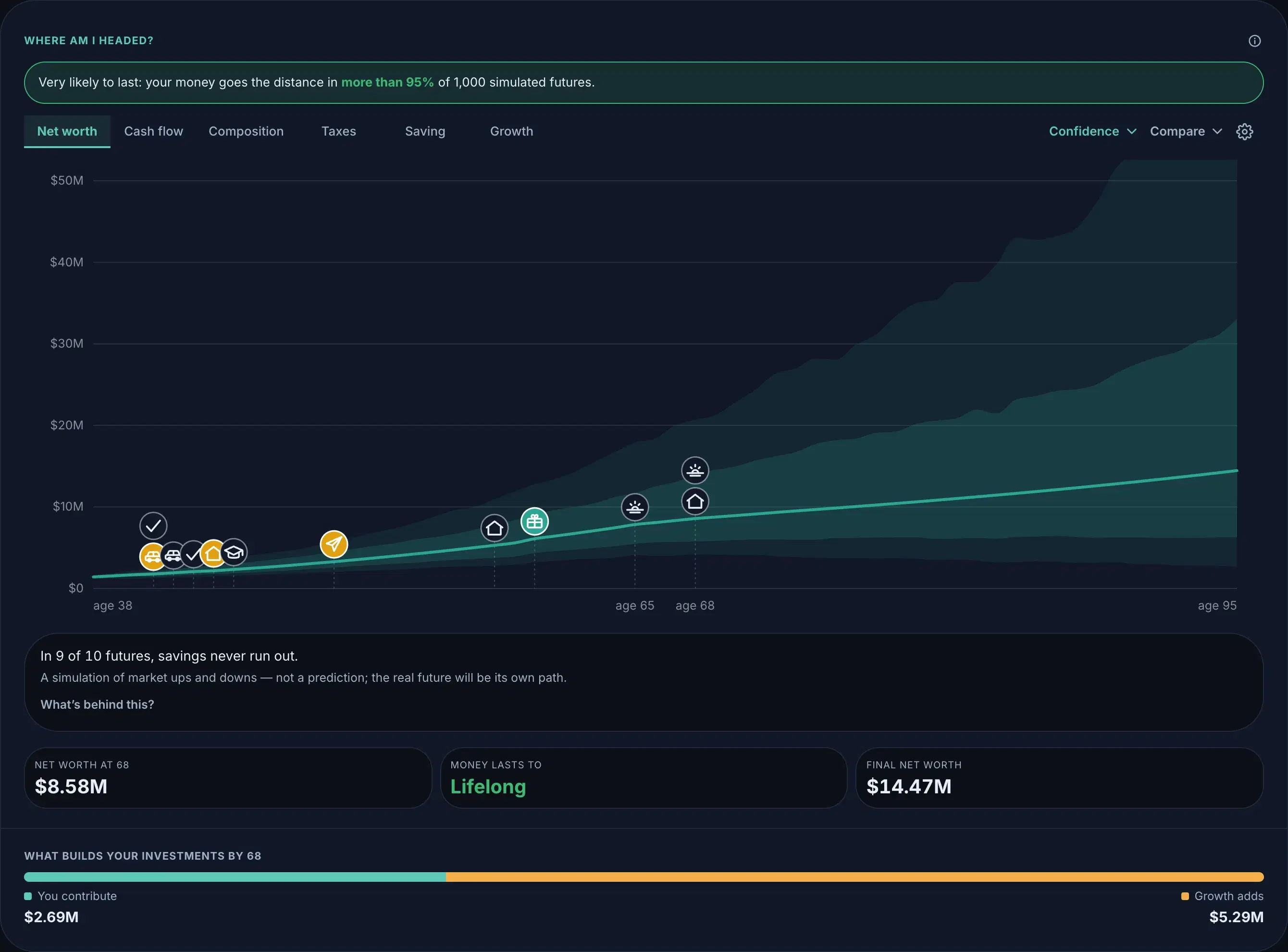Select the graduation cap event marker
The width and height of the screenshot is (1288, 952).
234,552
